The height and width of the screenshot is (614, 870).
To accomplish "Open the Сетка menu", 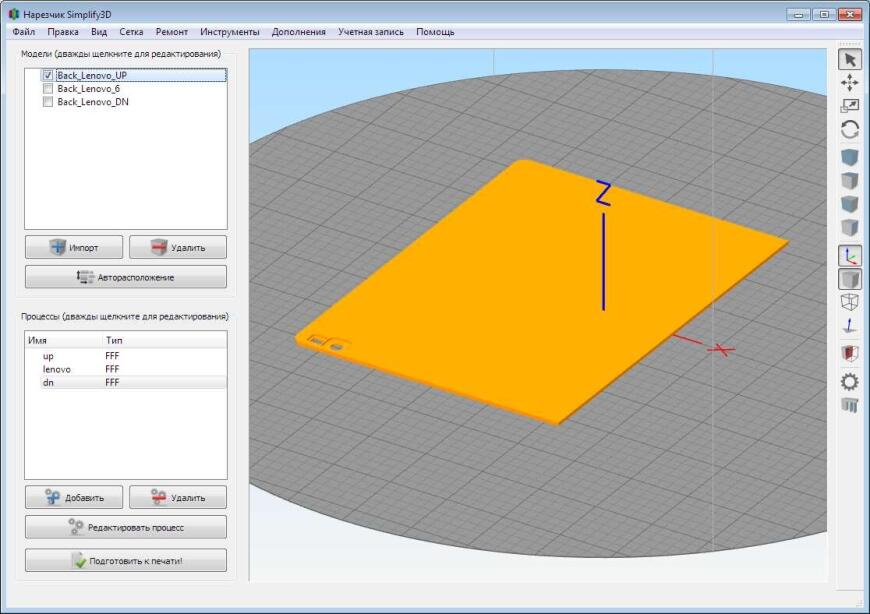I will tap(131, 32).
